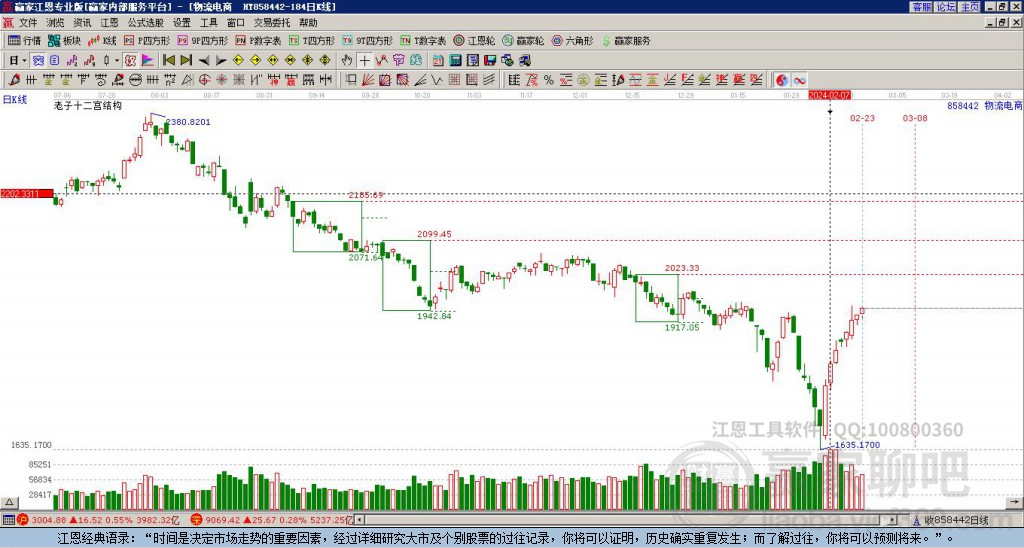The height and width of the screenshot is (548, 1024).
Task: Open the 赢家轮 tool
Action: pyautogui.click(x=524, y=40)
